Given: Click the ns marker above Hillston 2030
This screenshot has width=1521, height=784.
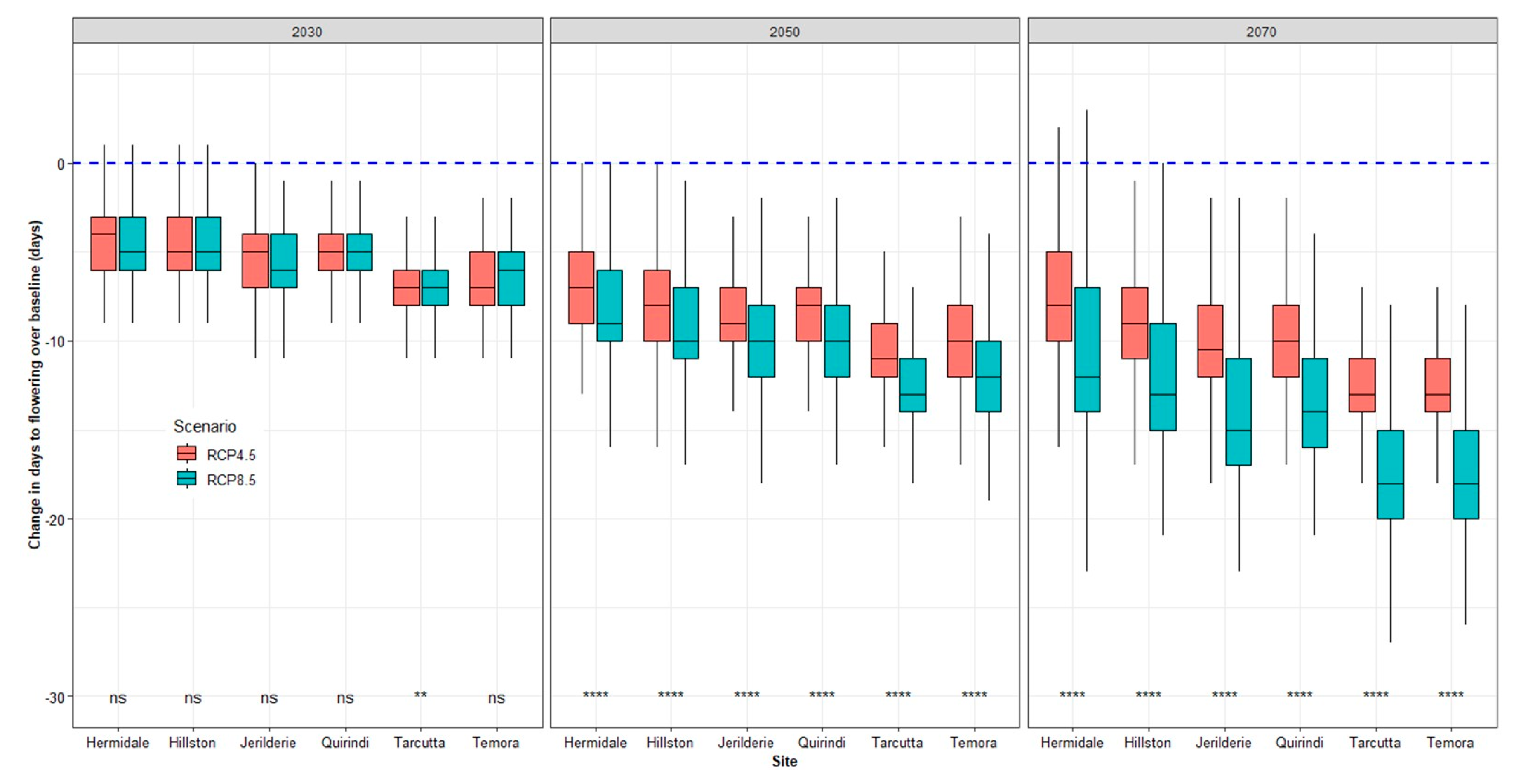Looking at the screenshot, I should (193, 698).
